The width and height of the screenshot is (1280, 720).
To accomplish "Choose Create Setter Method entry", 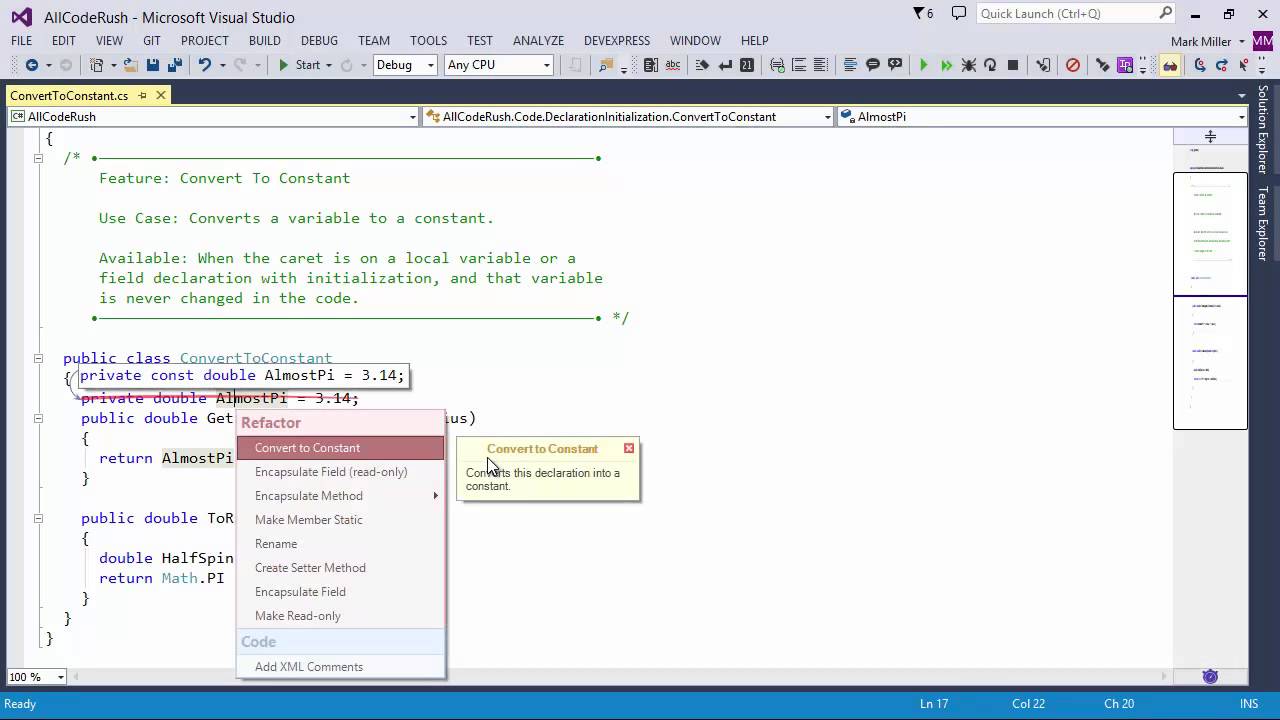I will [340, 568].
